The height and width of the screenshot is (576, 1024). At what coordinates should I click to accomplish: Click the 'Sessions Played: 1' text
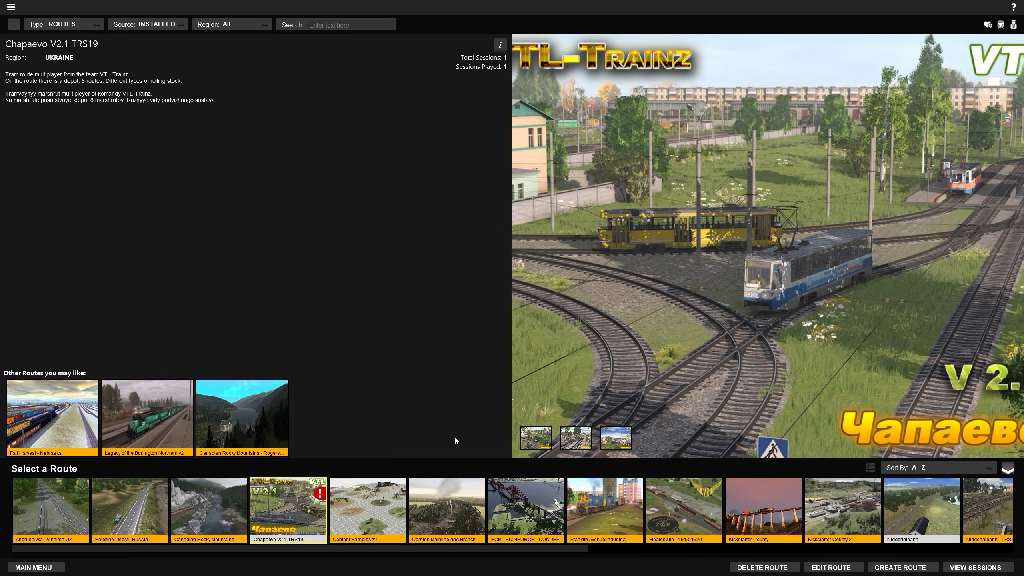pos(481,67)
